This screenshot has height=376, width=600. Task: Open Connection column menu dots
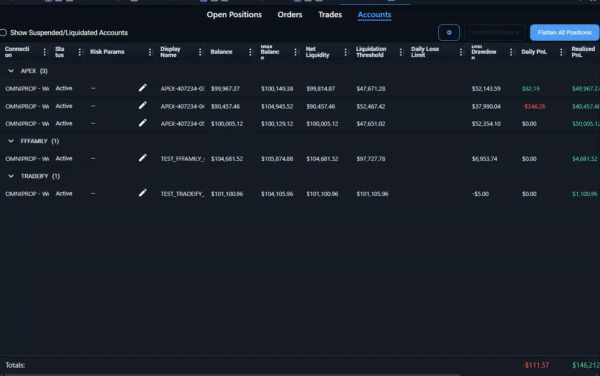(x=44, y=52)
